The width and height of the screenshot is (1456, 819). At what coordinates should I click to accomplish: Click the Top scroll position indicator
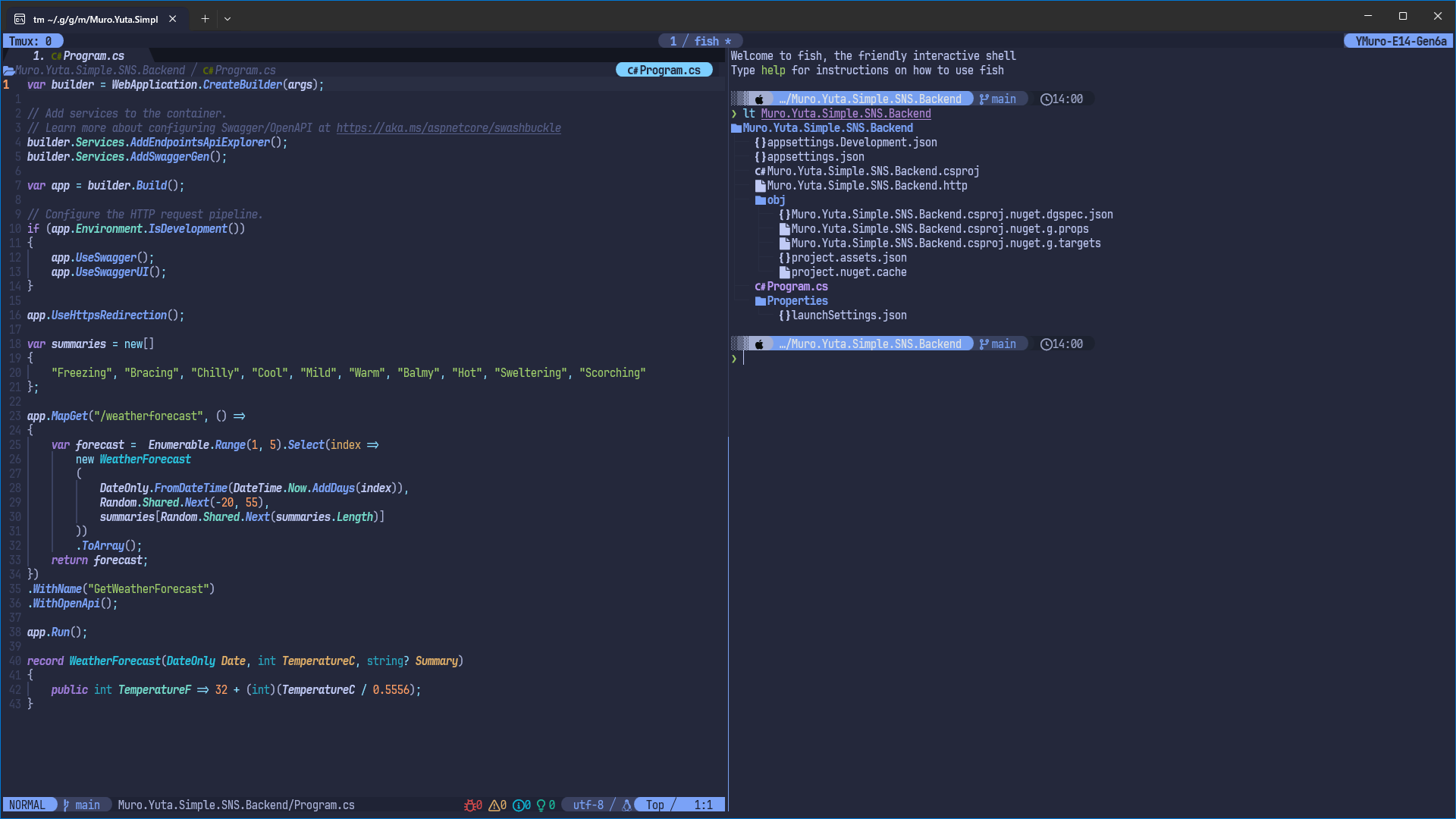point(655,805)
